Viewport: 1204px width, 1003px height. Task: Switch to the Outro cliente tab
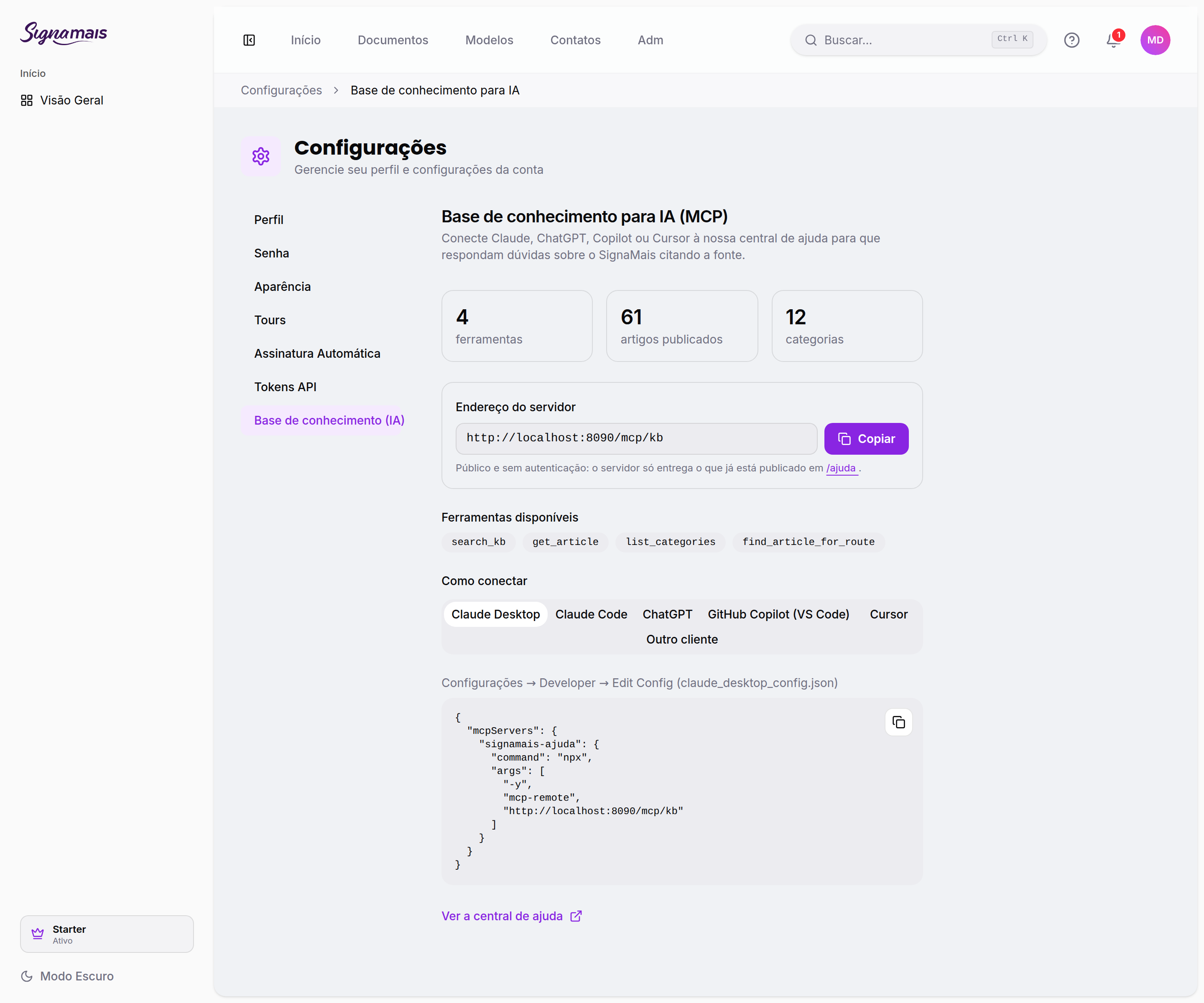(x=682, y=640)
